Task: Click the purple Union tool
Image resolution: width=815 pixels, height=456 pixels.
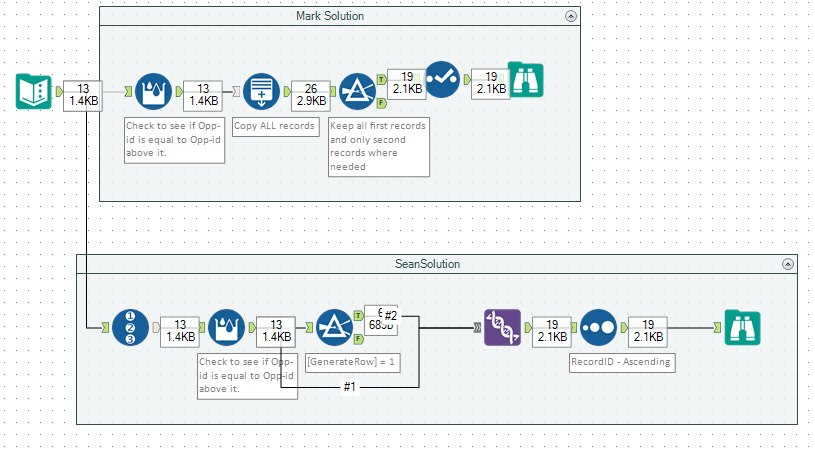Action: [x=502, y=328]
